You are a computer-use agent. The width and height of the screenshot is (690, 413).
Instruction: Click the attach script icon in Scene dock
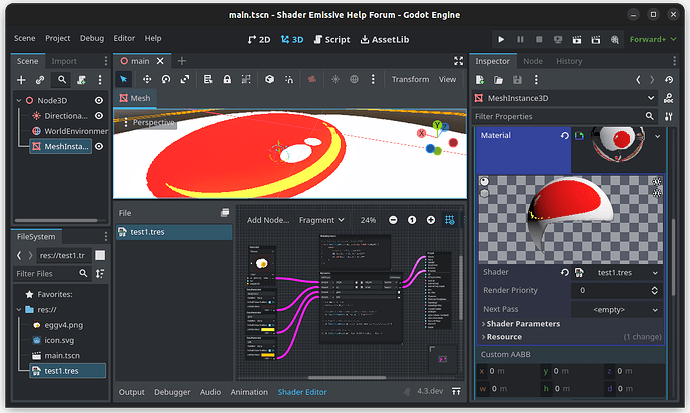coord(81,80)
